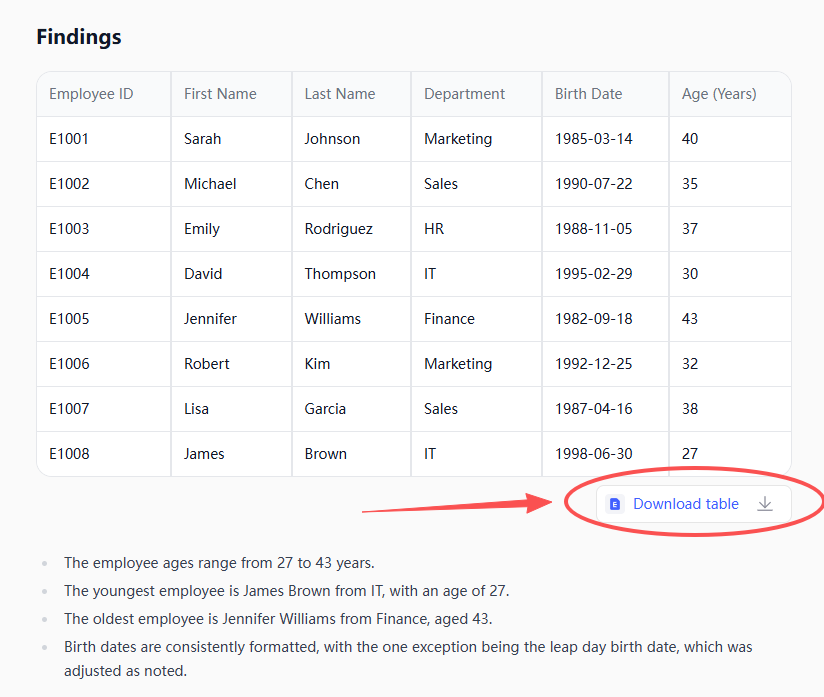Click the Age (Years) column header
Screen dimensions: 824x697
(719, 94)
